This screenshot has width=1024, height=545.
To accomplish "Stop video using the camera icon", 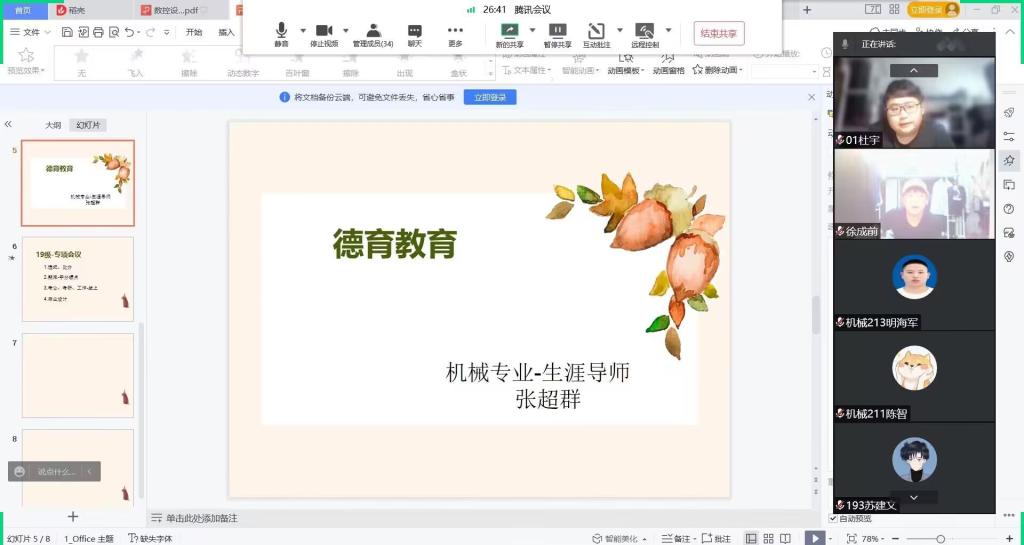I will 324,34.
